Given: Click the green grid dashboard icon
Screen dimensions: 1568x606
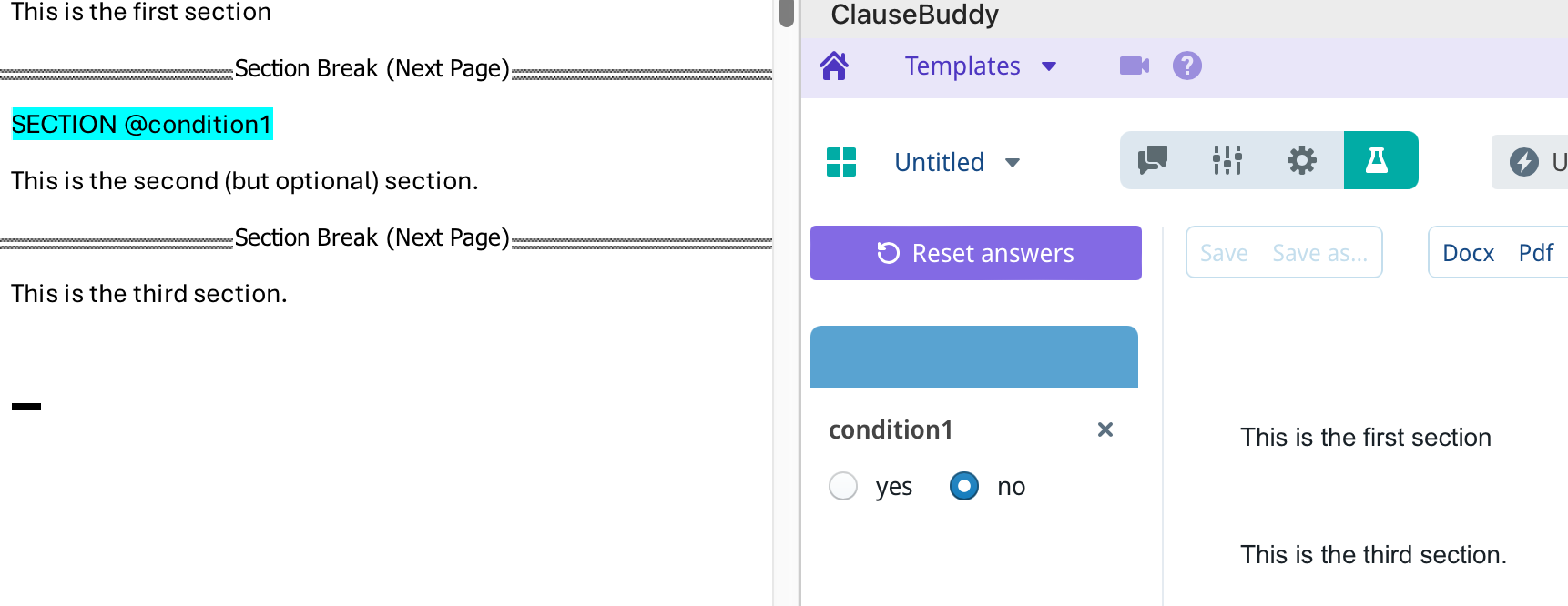Looking at the screenshot, I should pyautogui.click(x=841, y=162).
